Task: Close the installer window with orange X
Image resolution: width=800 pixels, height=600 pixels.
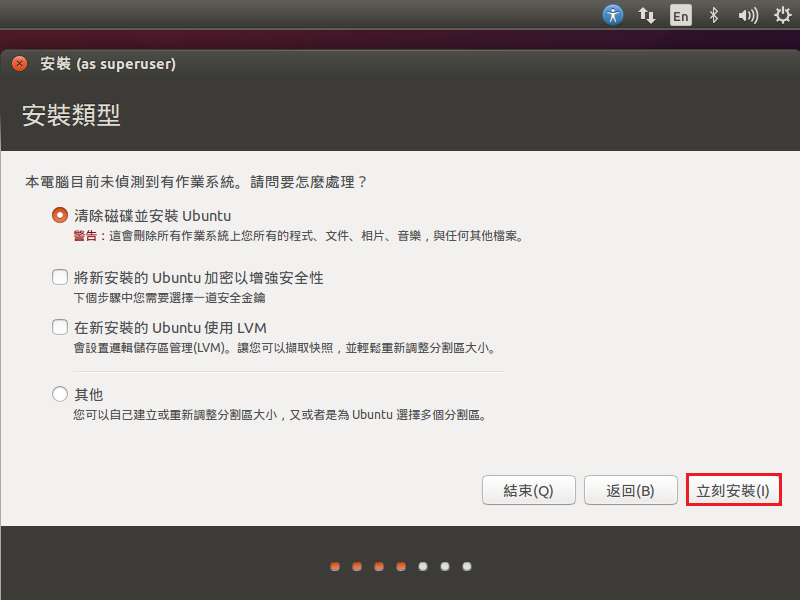Action: pyautogui.click(x=19, y=64)
